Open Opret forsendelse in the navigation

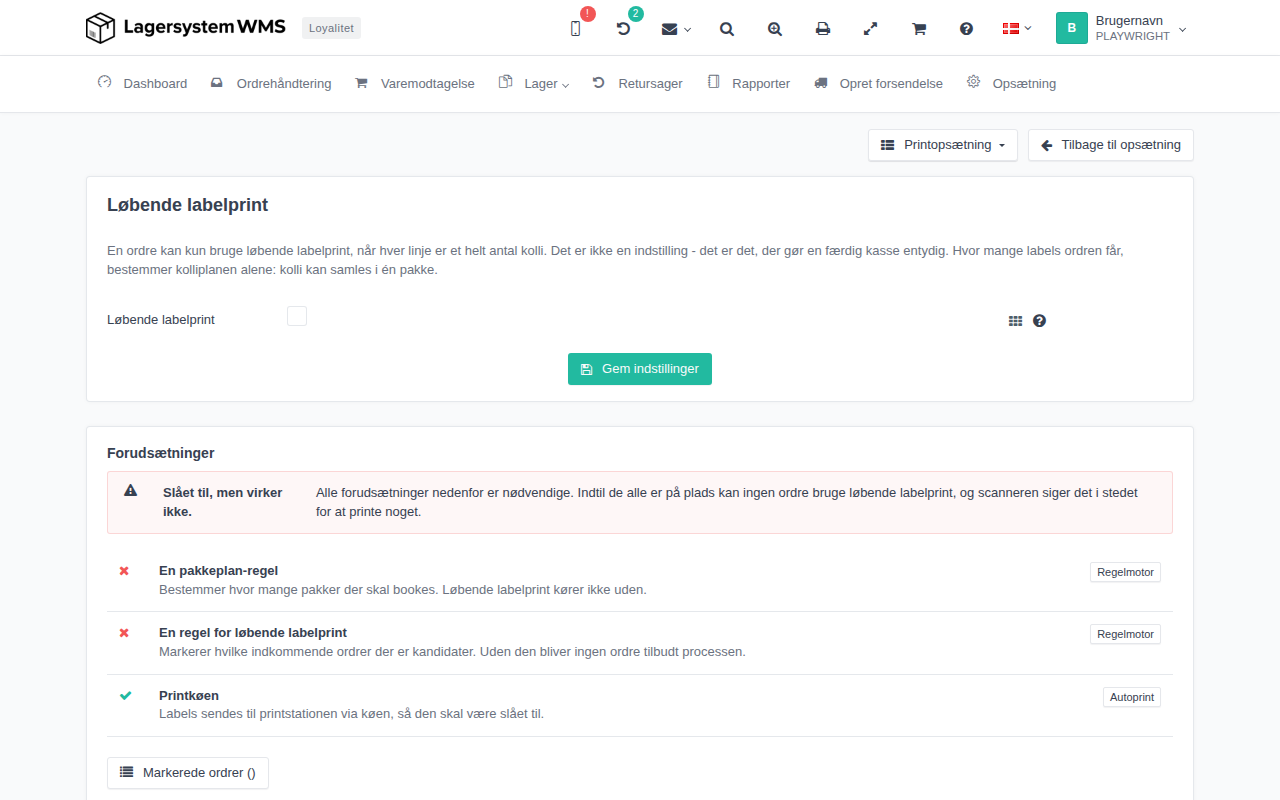(x=878, y=84)
